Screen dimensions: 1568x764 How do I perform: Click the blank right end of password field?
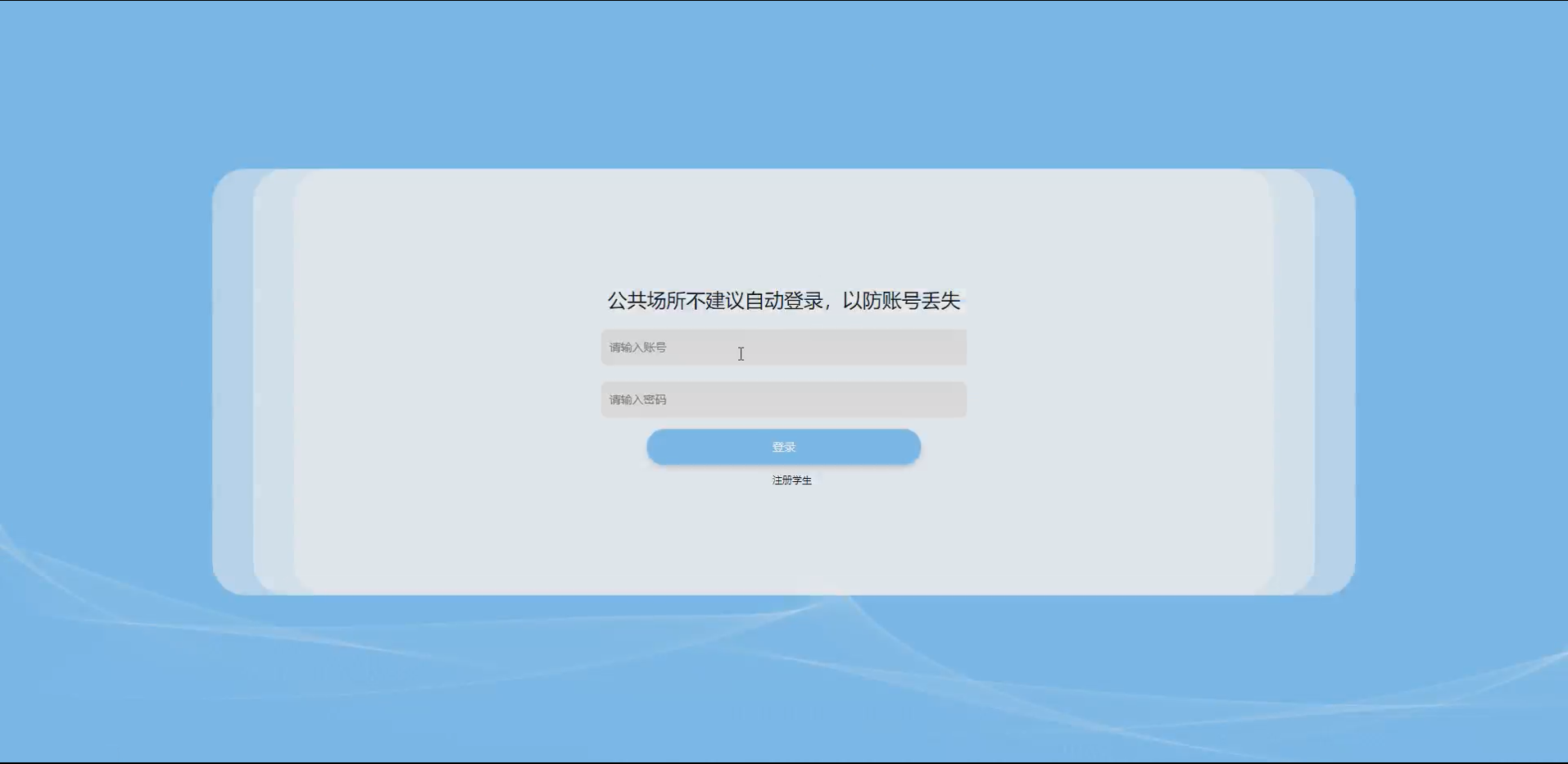pos(901,400)
